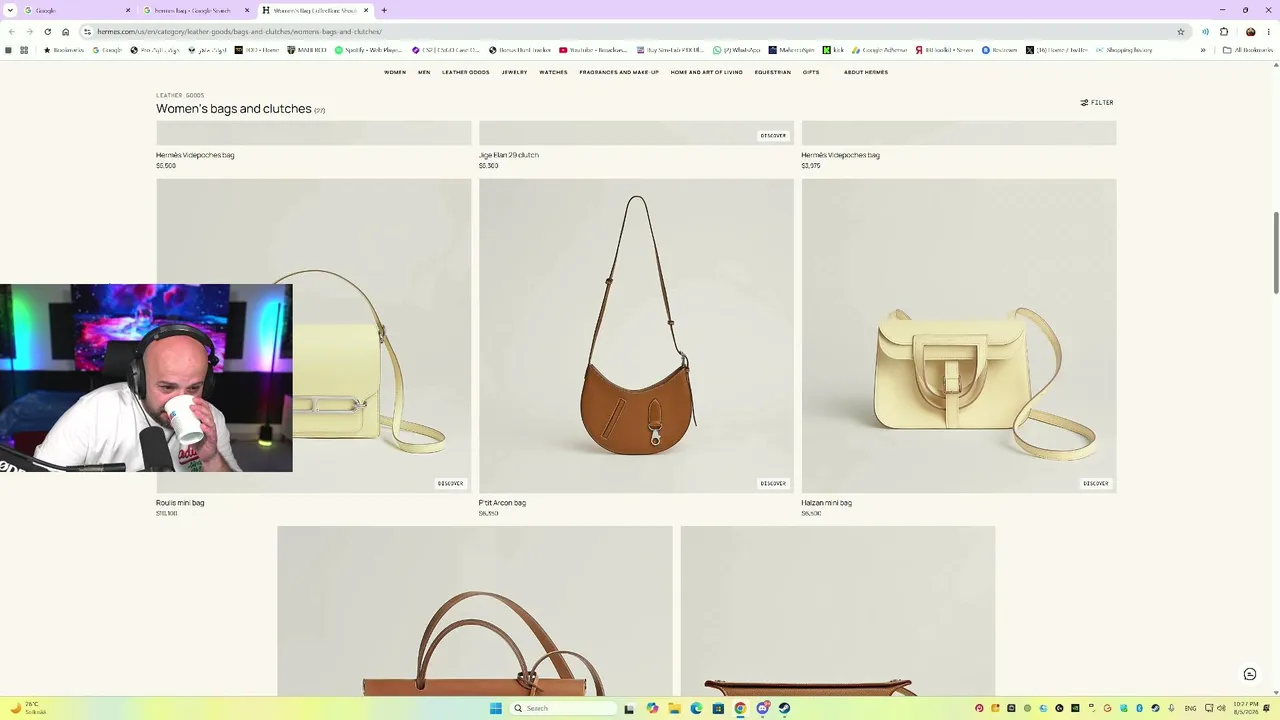
Task: Open the Jewelry menu
Action: tap(514, 72)
